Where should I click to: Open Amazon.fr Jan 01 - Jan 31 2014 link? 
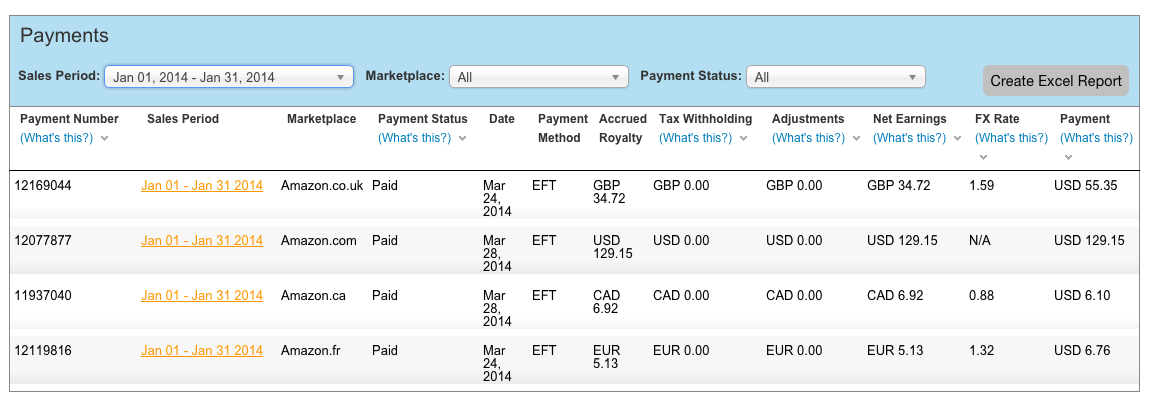click(202, 350)
